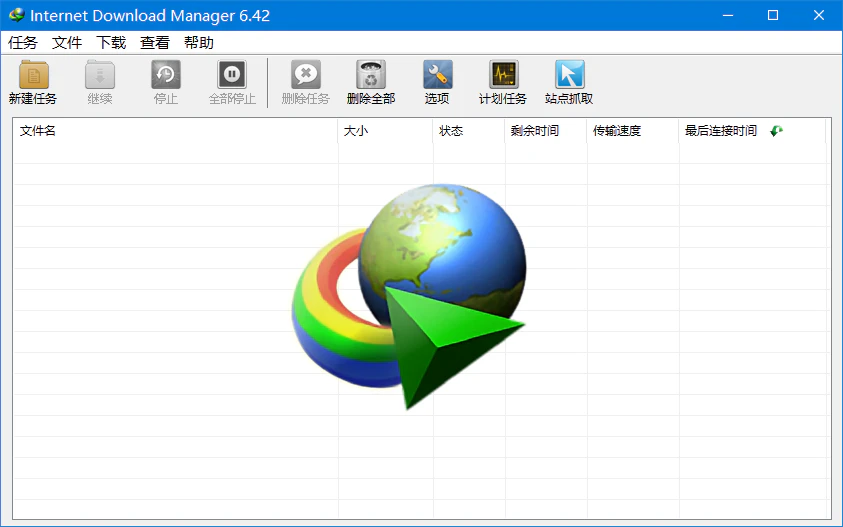
Task: Open the 查看 menu
Action: pyautogui.click(x=155, y=42)
